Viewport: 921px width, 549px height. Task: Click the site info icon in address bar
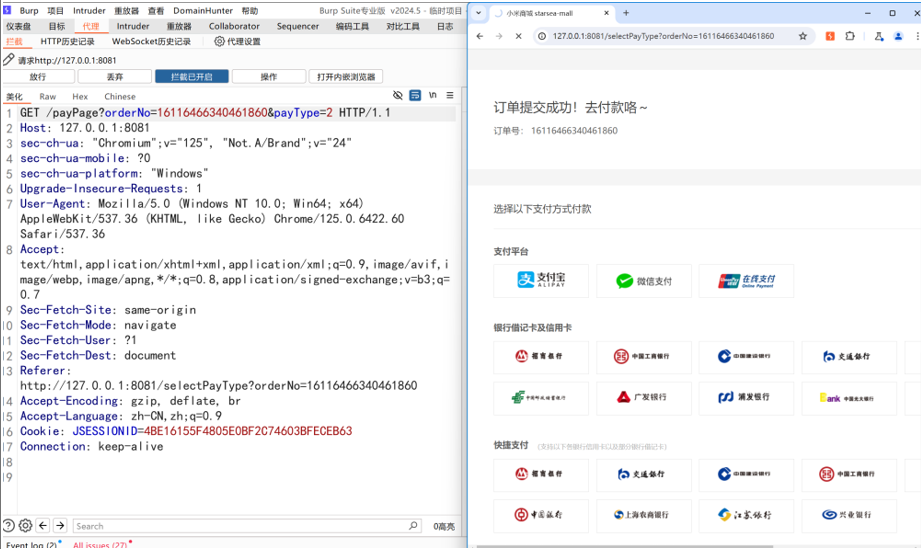(x=542, y=36)
